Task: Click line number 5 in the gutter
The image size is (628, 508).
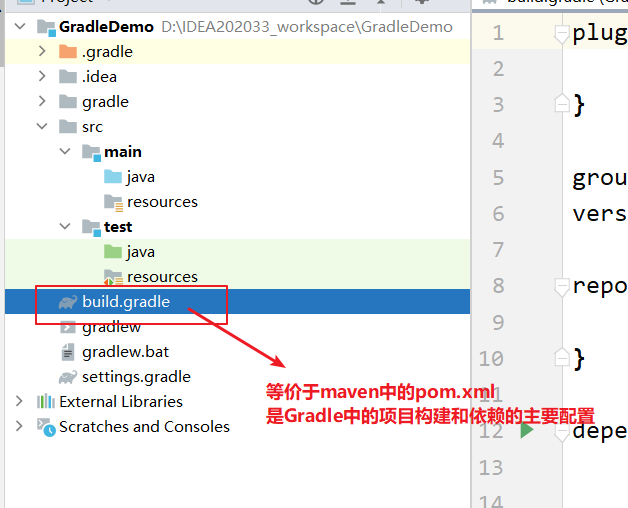Action: (x=498, y=177)
